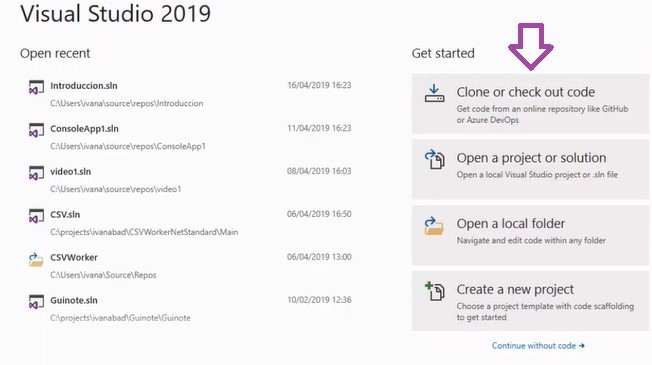Open the recent Guinote.sln solution
Viewport: 652px width, 365px height.
click(x=190, y=308)
